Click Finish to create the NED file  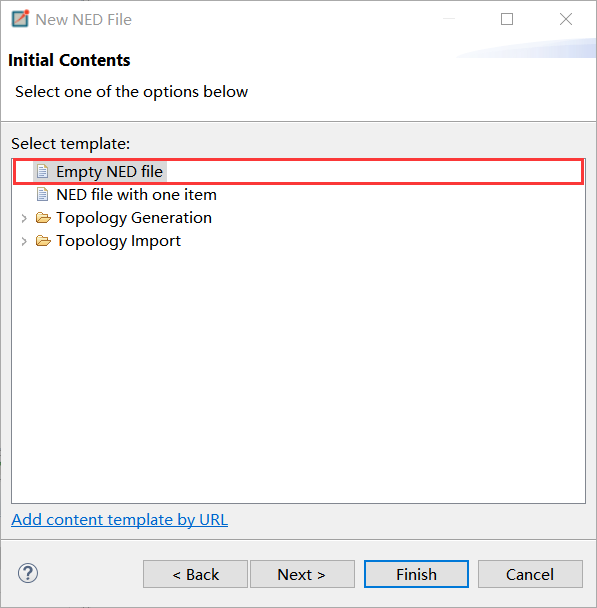click(x=416, y=574)
